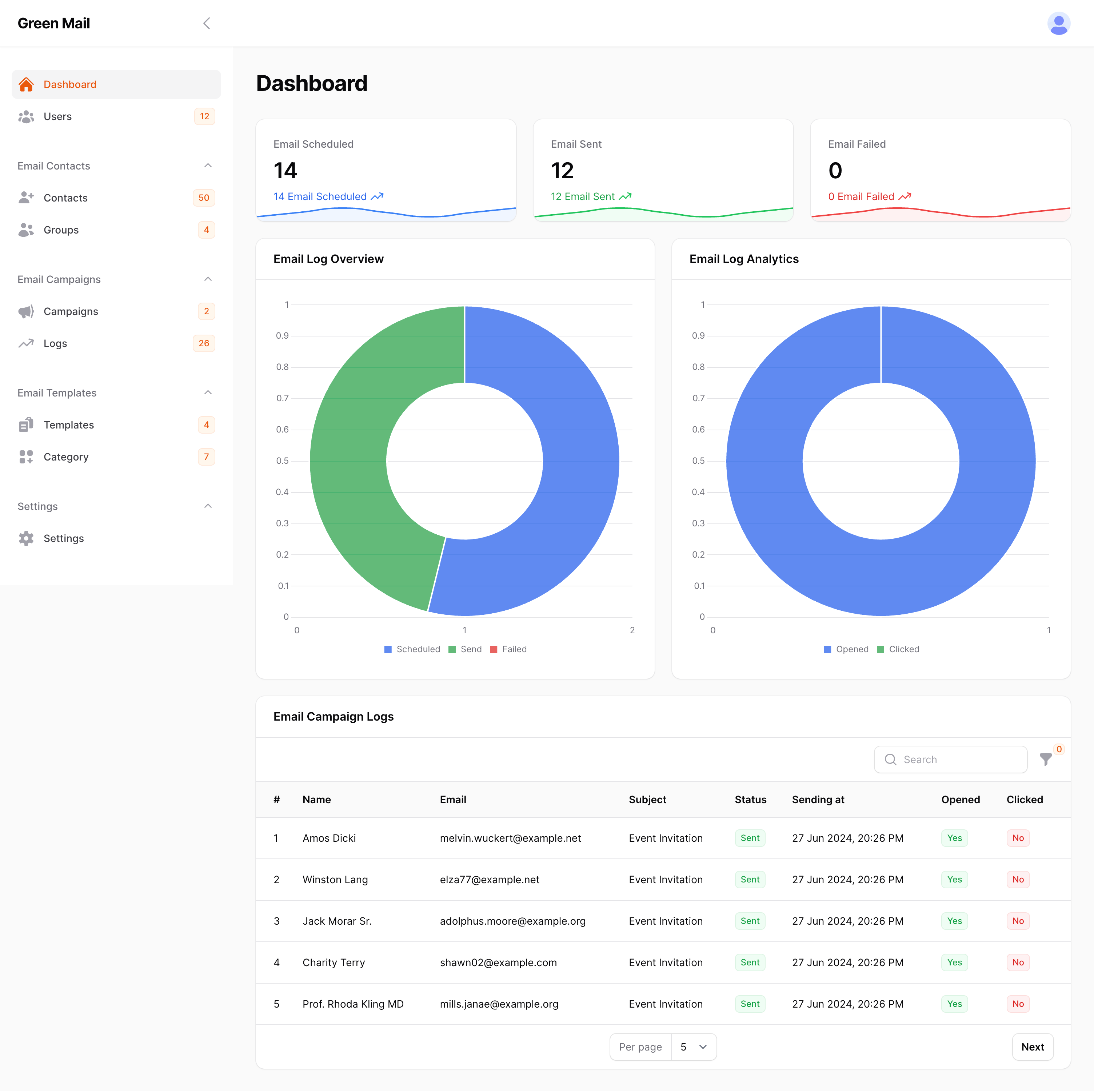Collapse the sidebar with the chevron
The height and width of the screenshot is (1092, 1094).
pos(206,23)
